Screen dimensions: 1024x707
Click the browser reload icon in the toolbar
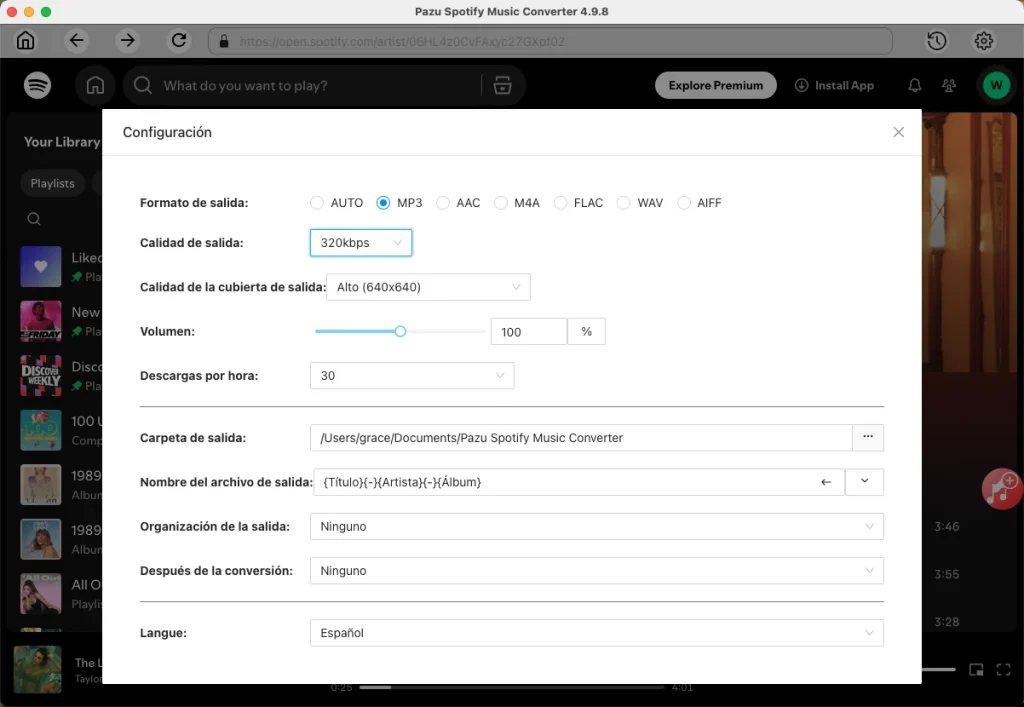point(179,41)
